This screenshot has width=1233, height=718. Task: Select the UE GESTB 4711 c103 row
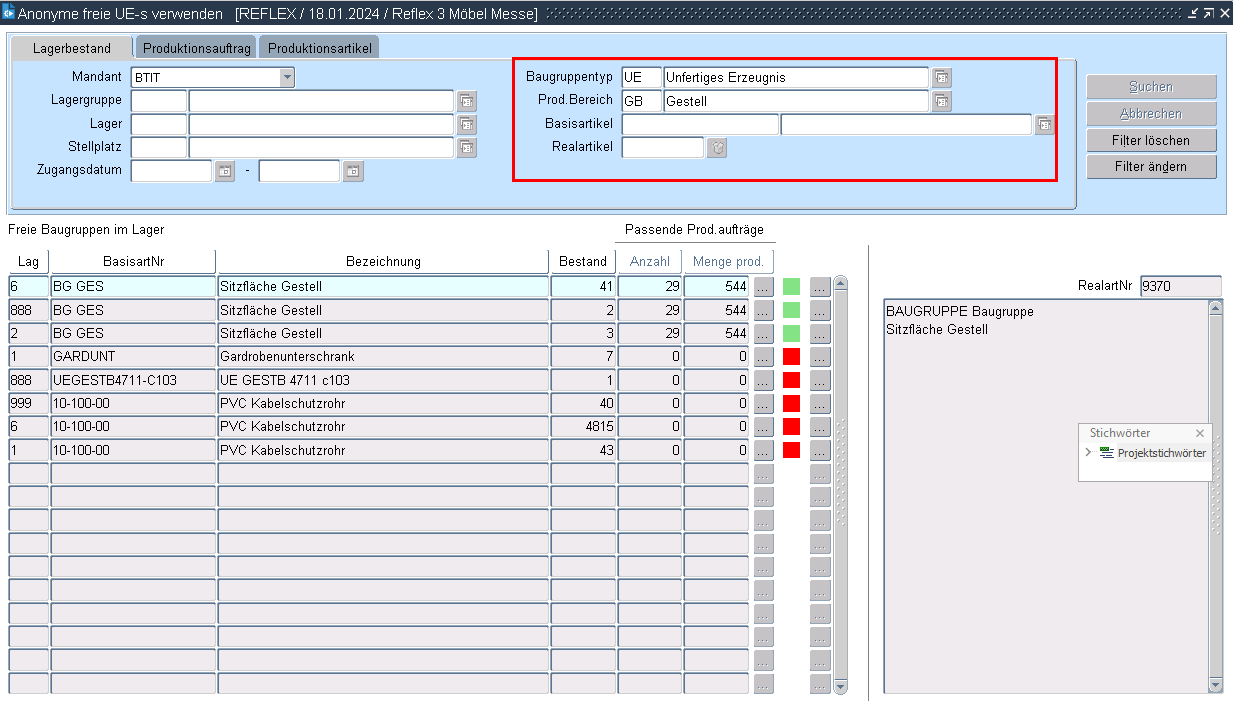(383, 380)
